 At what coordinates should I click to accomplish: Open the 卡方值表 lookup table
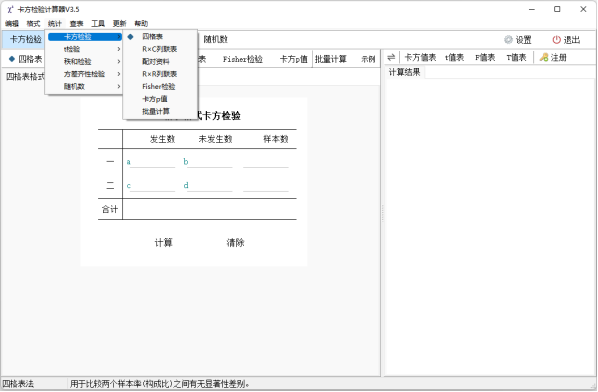click(x=420, y=58)
